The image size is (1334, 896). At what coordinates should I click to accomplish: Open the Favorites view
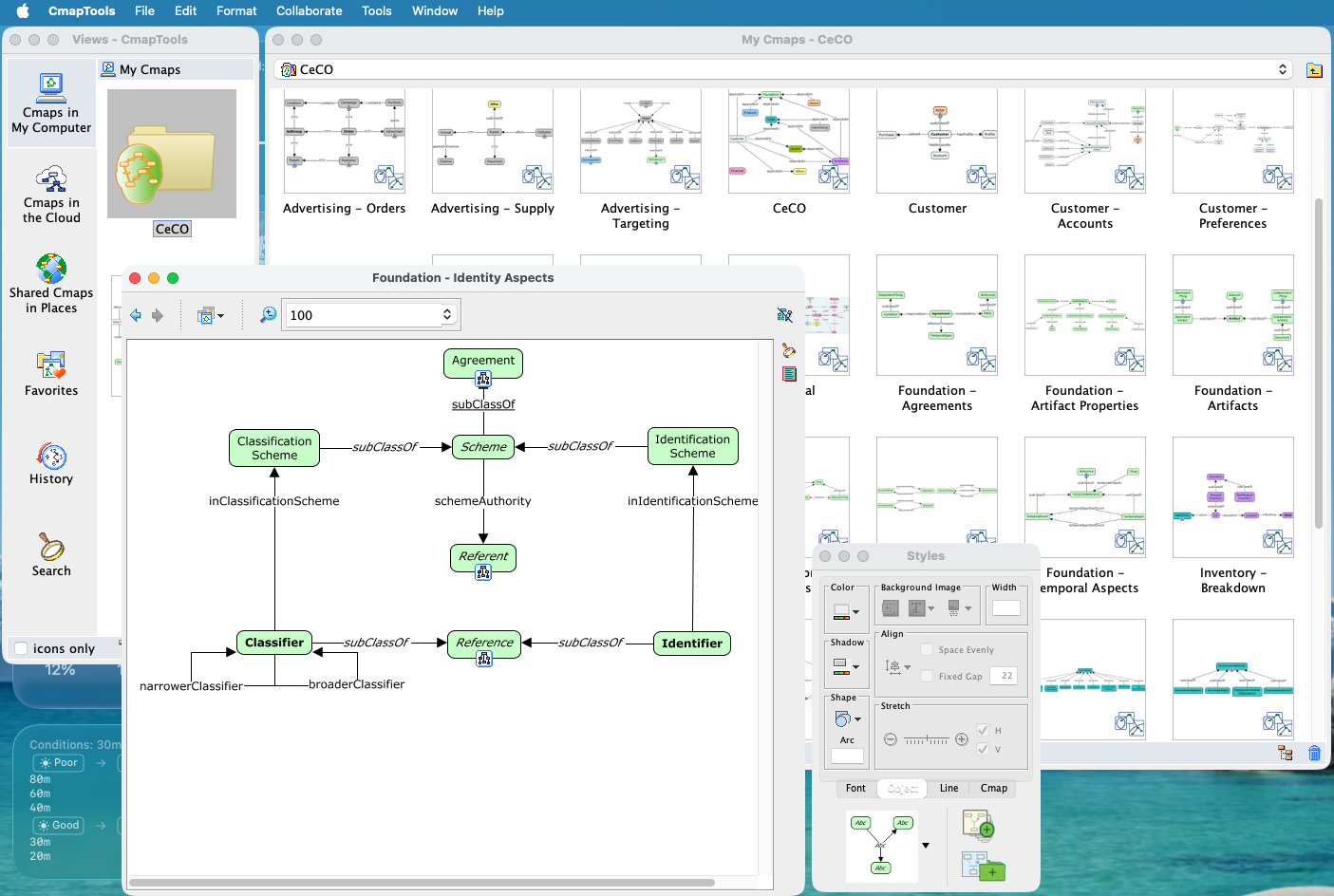51,374
